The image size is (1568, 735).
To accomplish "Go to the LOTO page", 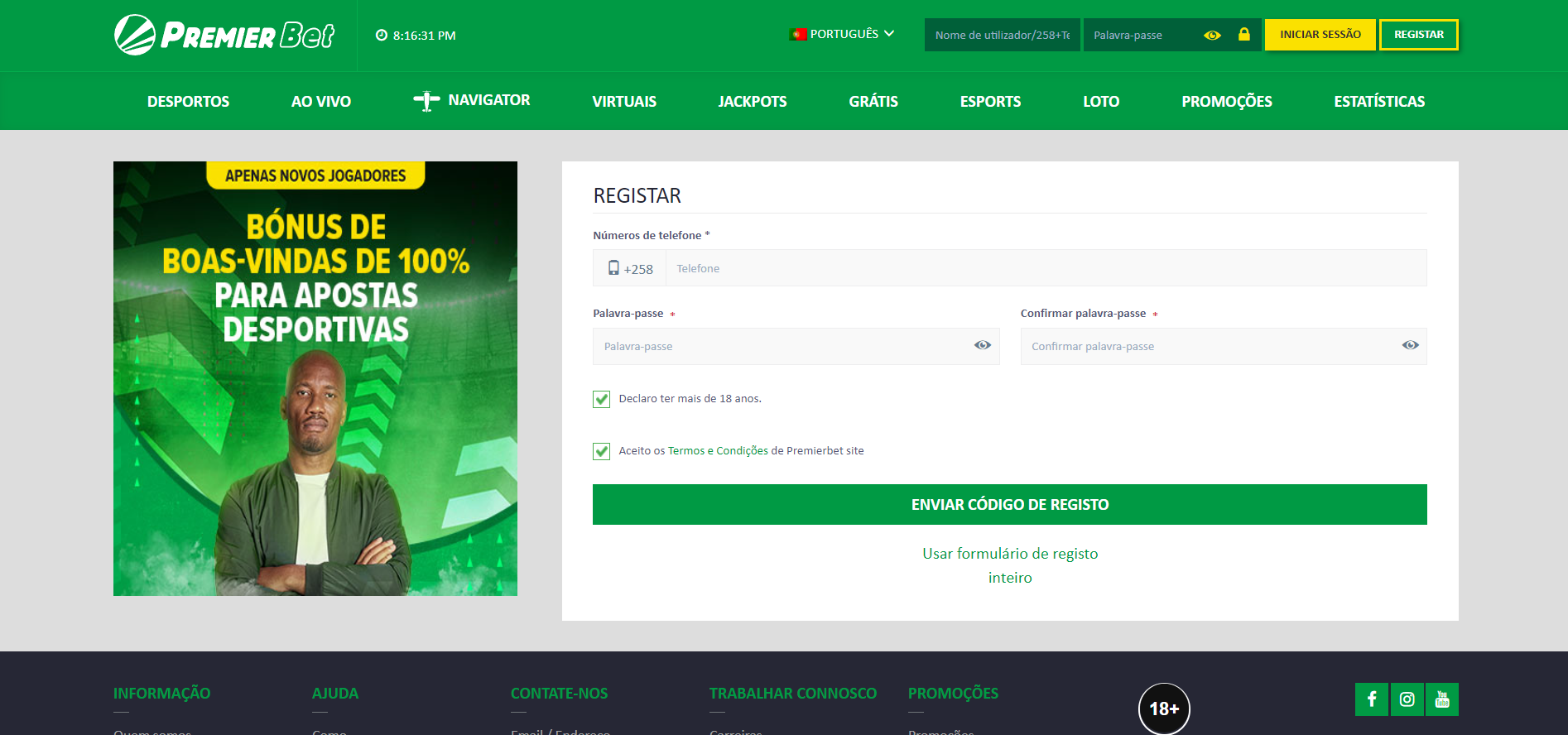I will click(1101, 101).
